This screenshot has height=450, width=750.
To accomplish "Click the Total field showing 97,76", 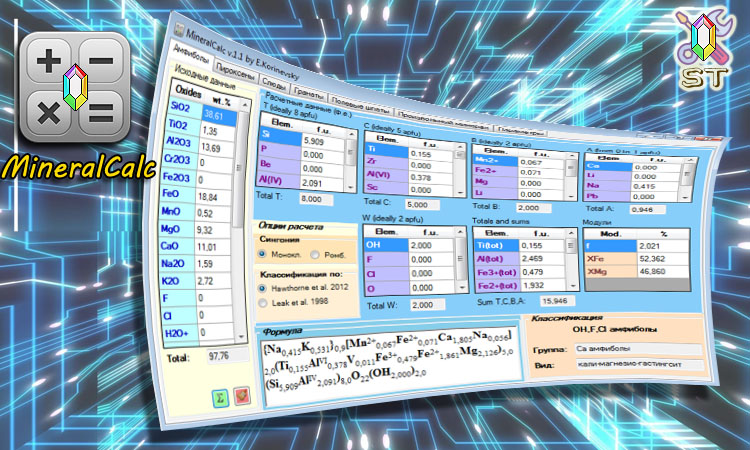I will (228, 356).
